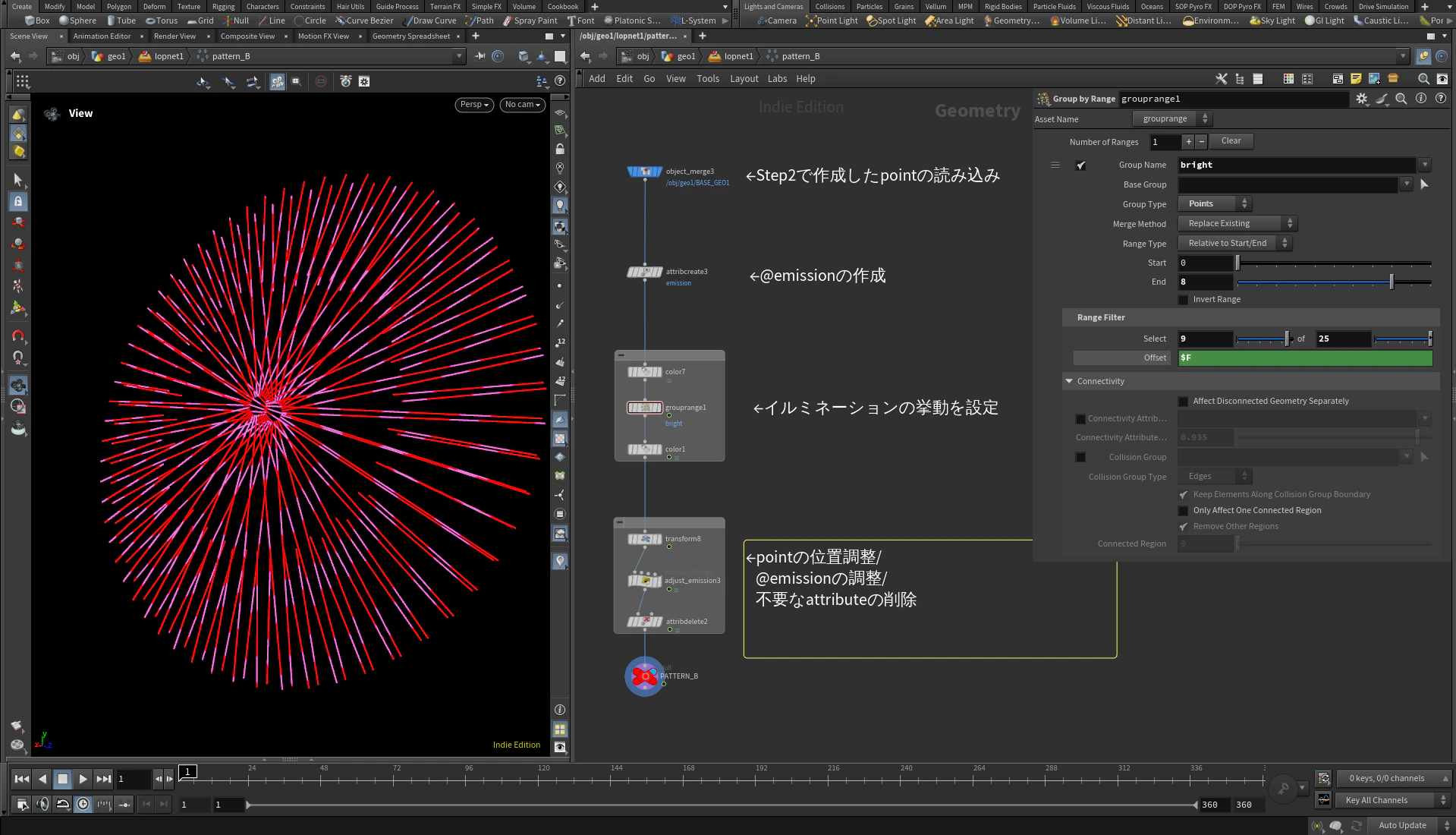This screenshot has height=835, width=1456.
Task: Switch to the Geometry Spreadsheet tab
Action: coord(410,36)
